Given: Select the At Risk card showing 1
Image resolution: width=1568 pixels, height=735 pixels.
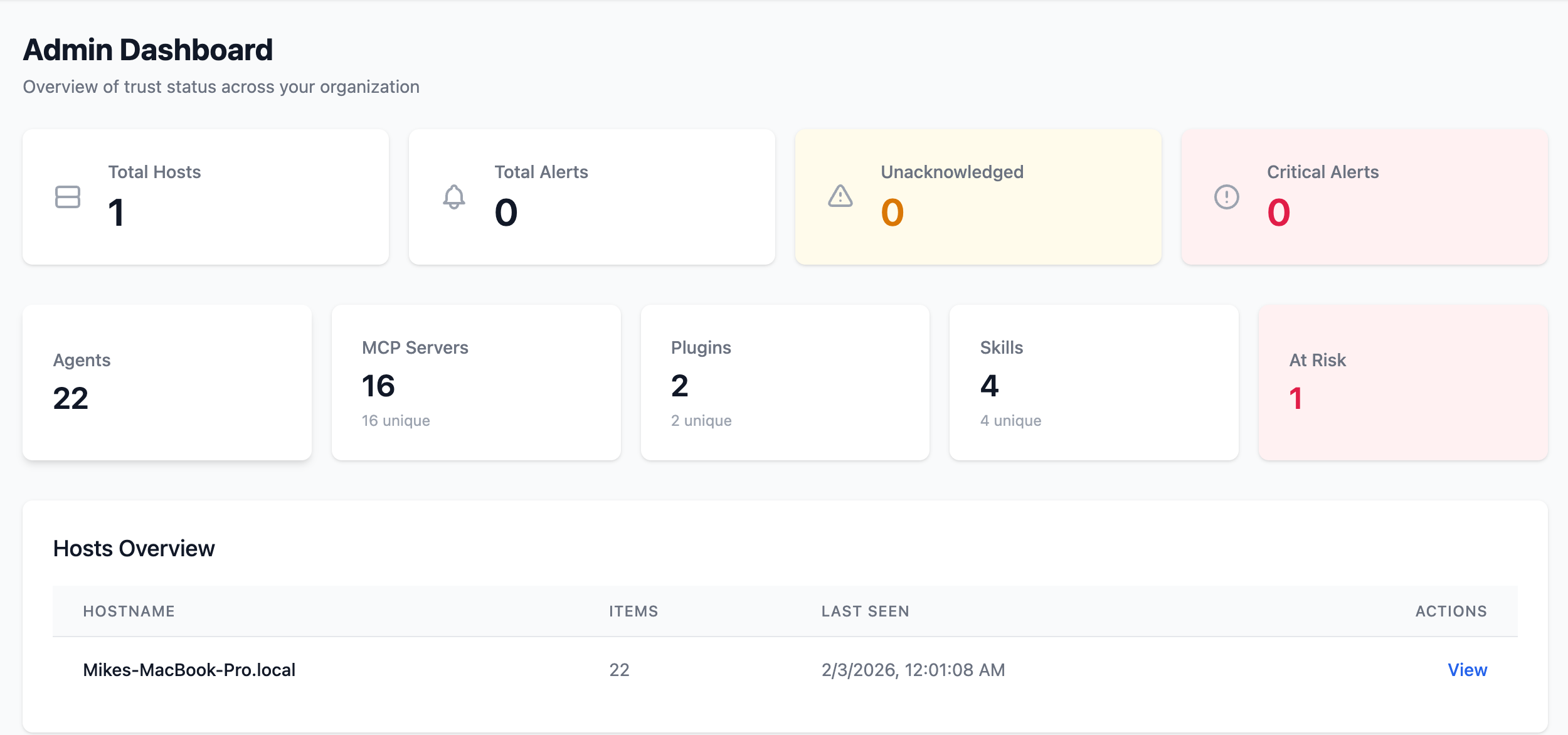Looking at the screenshot, I should [x=1397, y=381].
